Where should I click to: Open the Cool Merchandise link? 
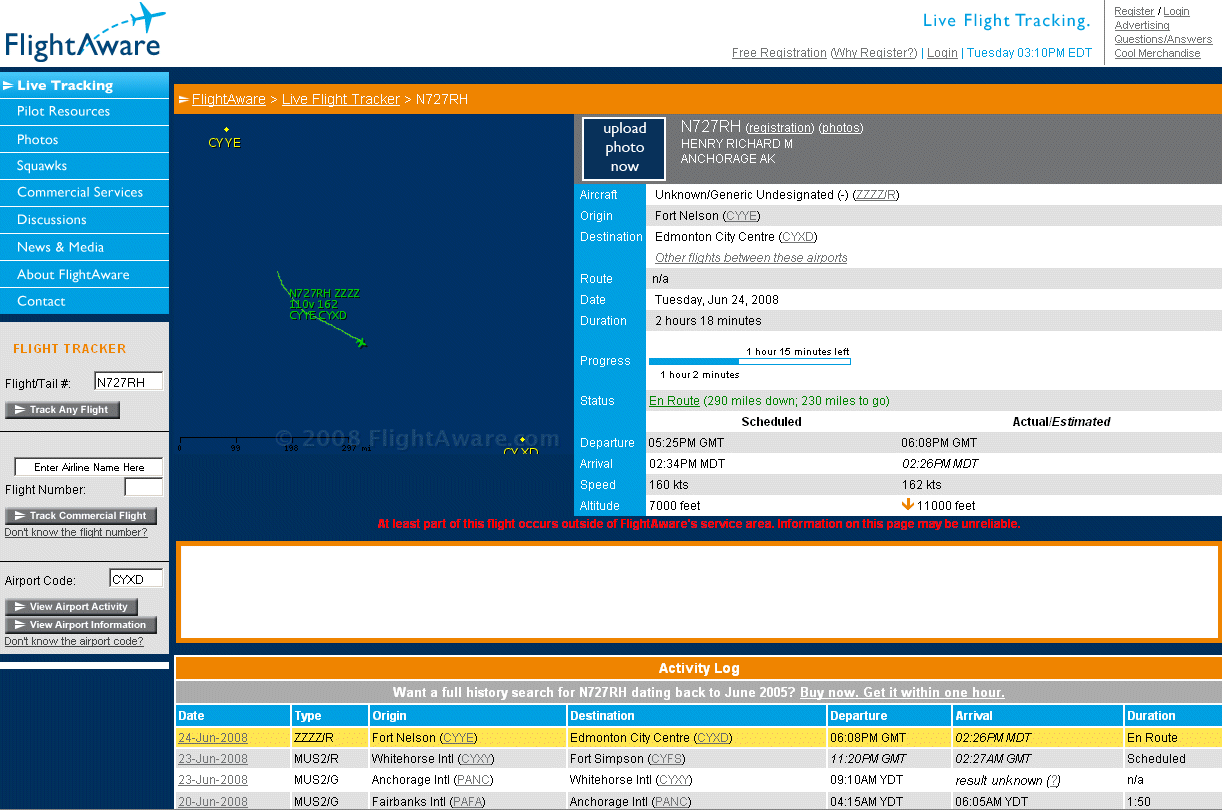coord(1157,54)
